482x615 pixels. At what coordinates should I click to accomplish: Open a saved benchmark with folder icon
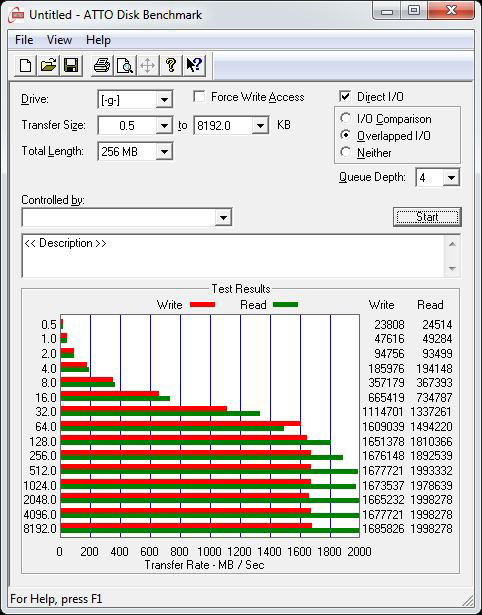pyautogui.click(x=48, y=65)
